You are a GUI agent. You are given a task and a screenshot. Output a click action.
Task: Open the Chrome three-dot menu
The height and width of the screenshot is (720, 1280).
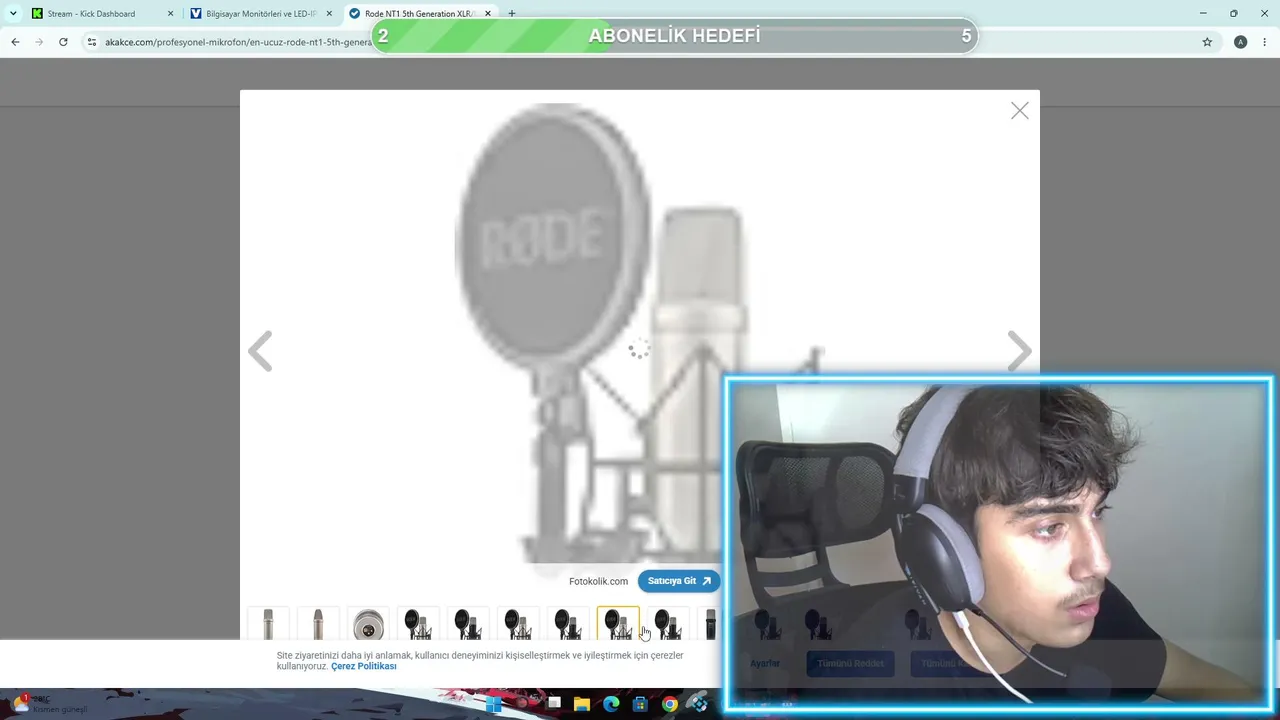tap(1265, 42)
